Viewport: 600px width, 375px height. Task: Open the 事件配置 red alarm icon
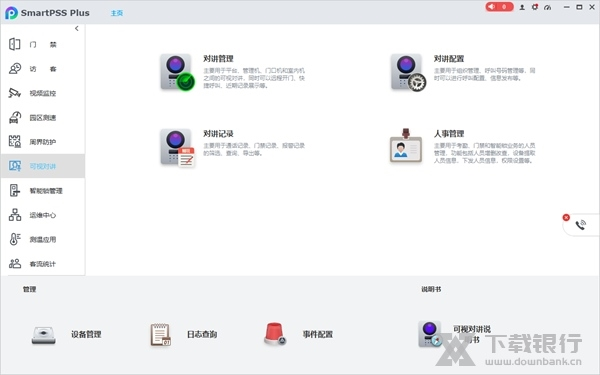click(x=274, y=333)
